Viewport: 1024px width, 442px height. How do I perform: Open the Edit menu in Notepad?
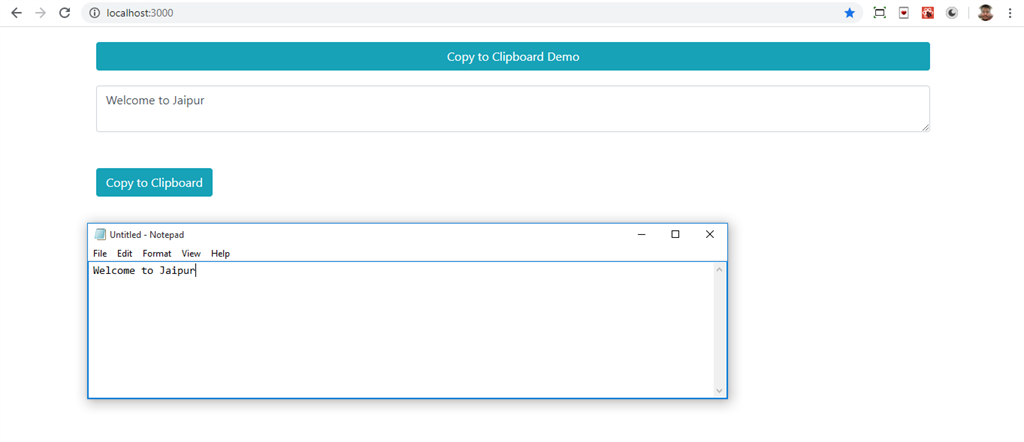tap(125, 253)
